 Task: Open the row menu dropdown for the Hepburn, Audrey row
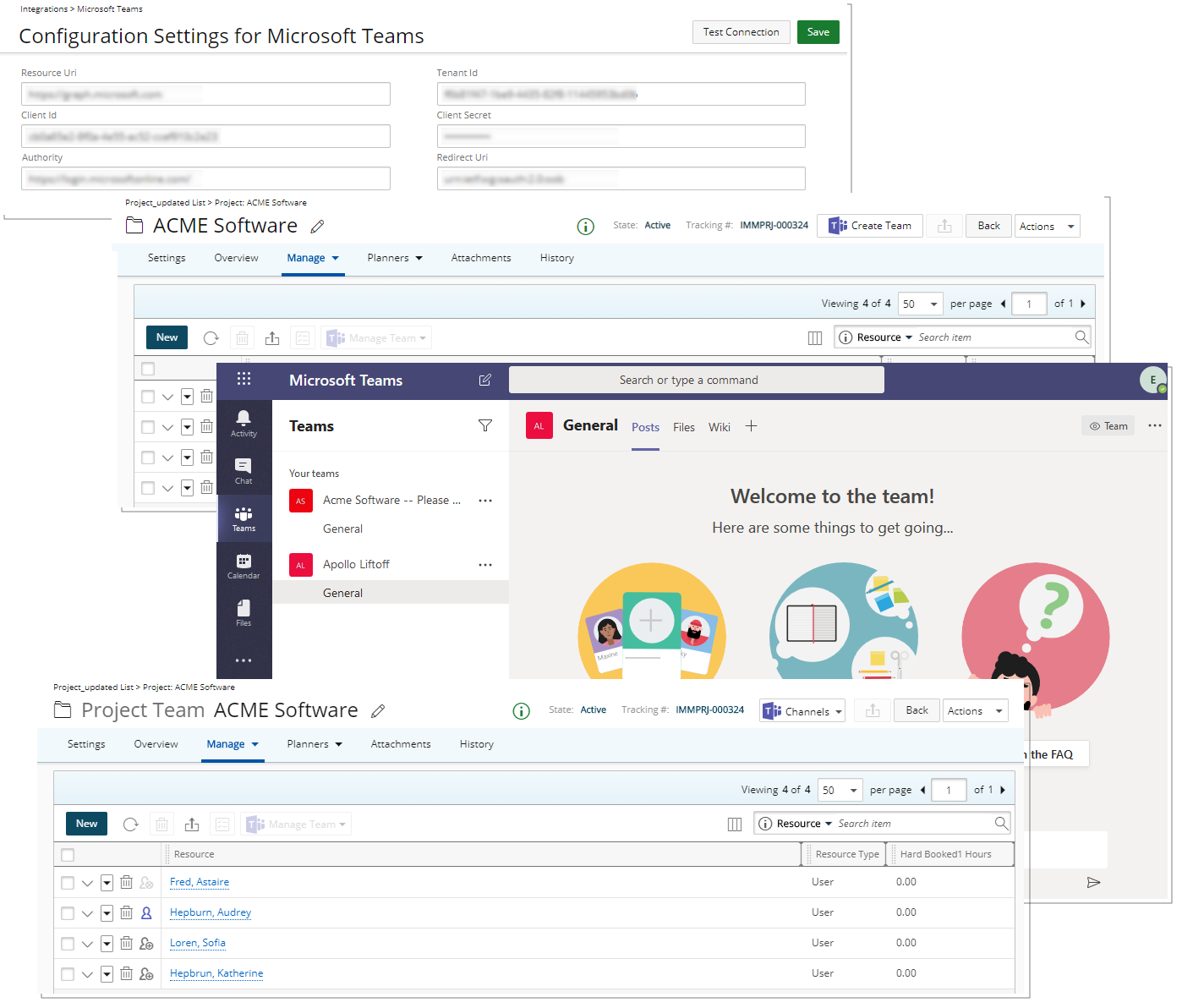pos(107,913)
